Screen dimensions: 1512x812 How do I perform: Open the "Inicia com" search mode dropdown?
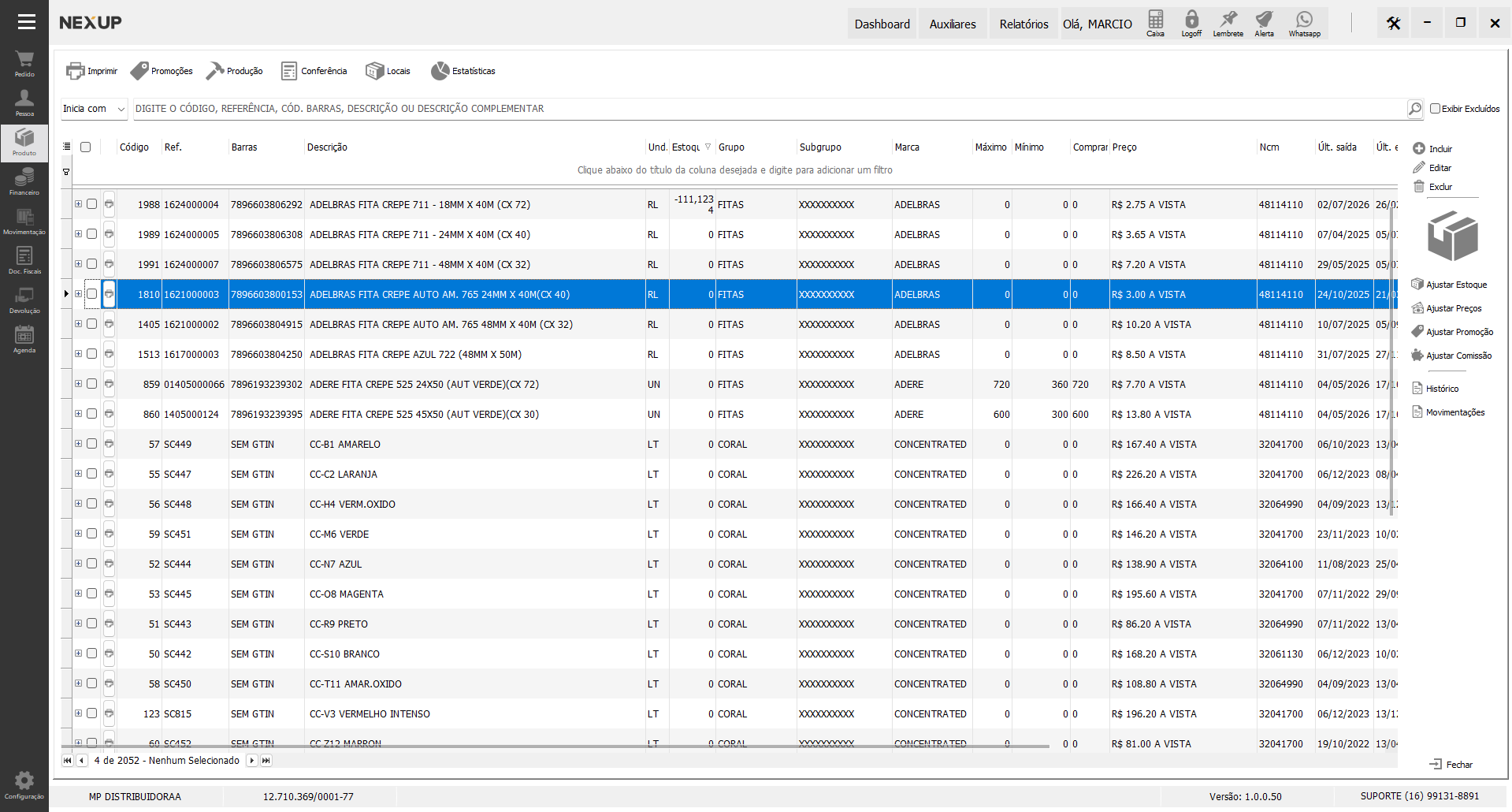[x=95, y=109]
